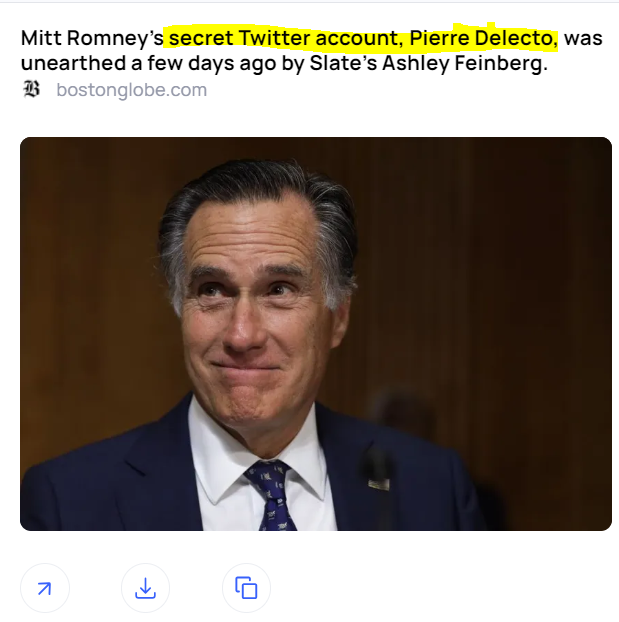Copy the image using the copy icon
The image size is (619, 622).
coord(246,588)
